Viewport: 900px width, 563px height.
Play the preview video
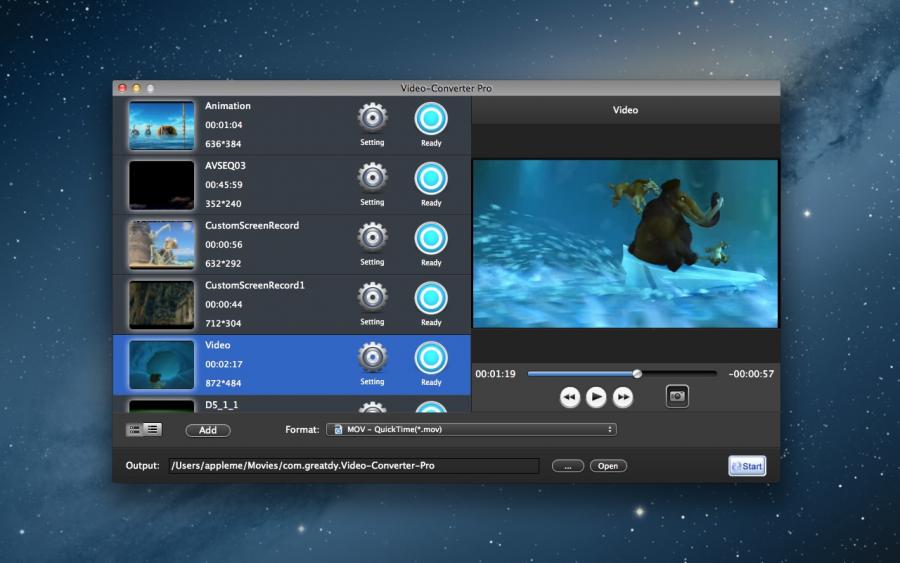pos(596,397)
